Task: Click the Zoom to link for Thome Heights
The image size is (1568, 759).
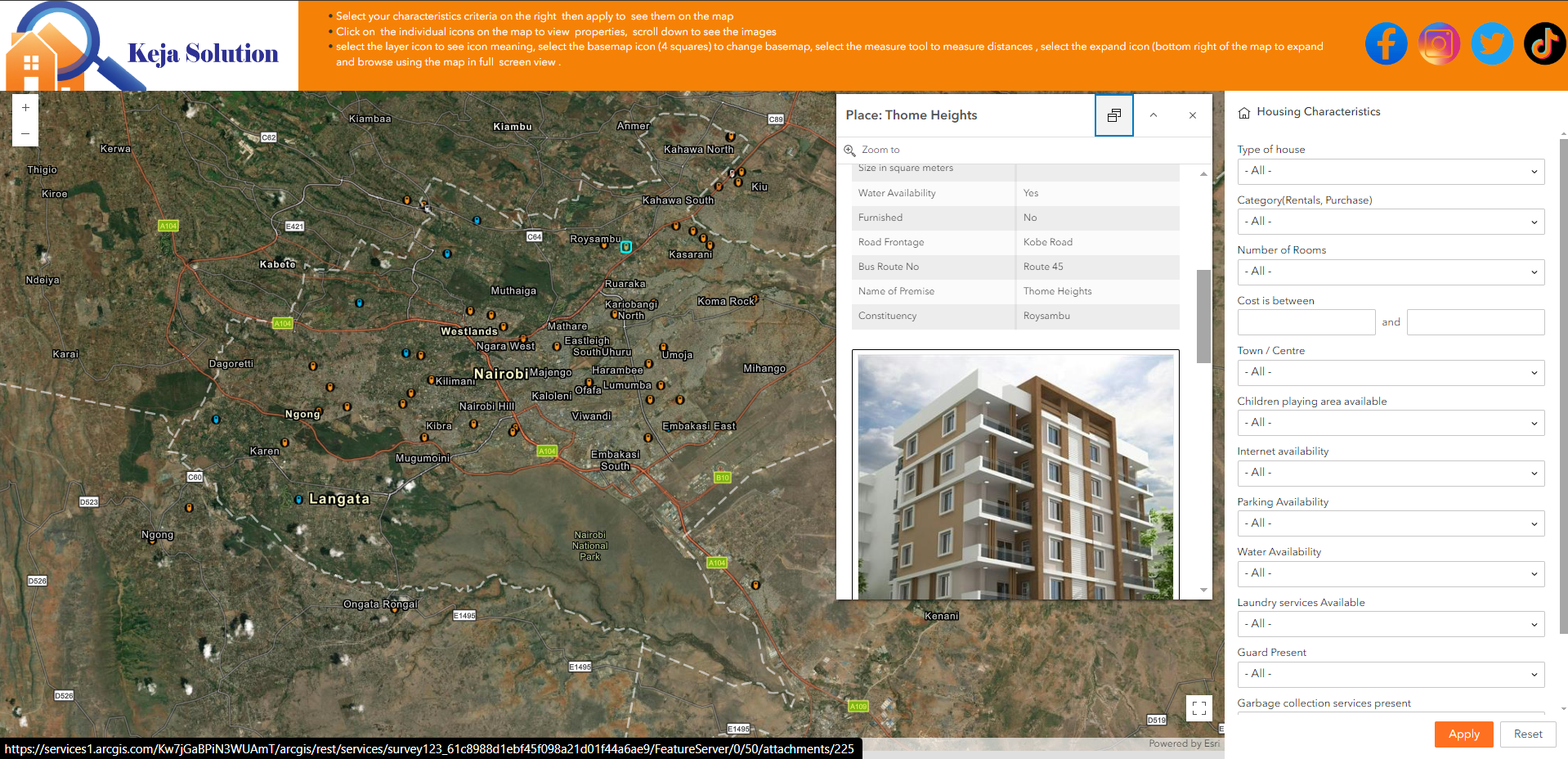Action: [x=880, y=150]
